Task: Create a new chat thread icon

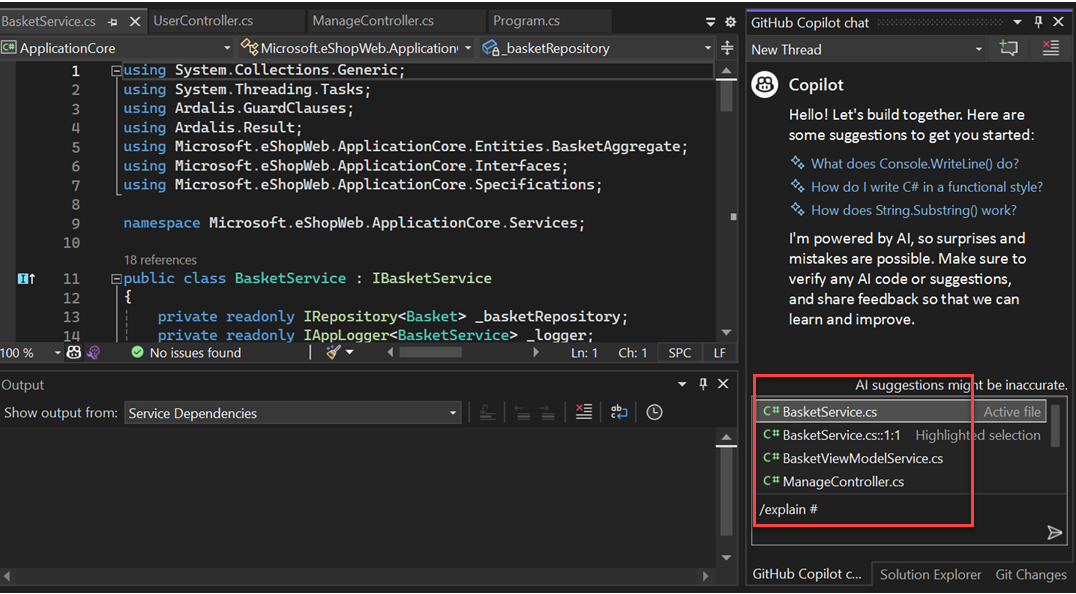Action: coord(1008,48)
